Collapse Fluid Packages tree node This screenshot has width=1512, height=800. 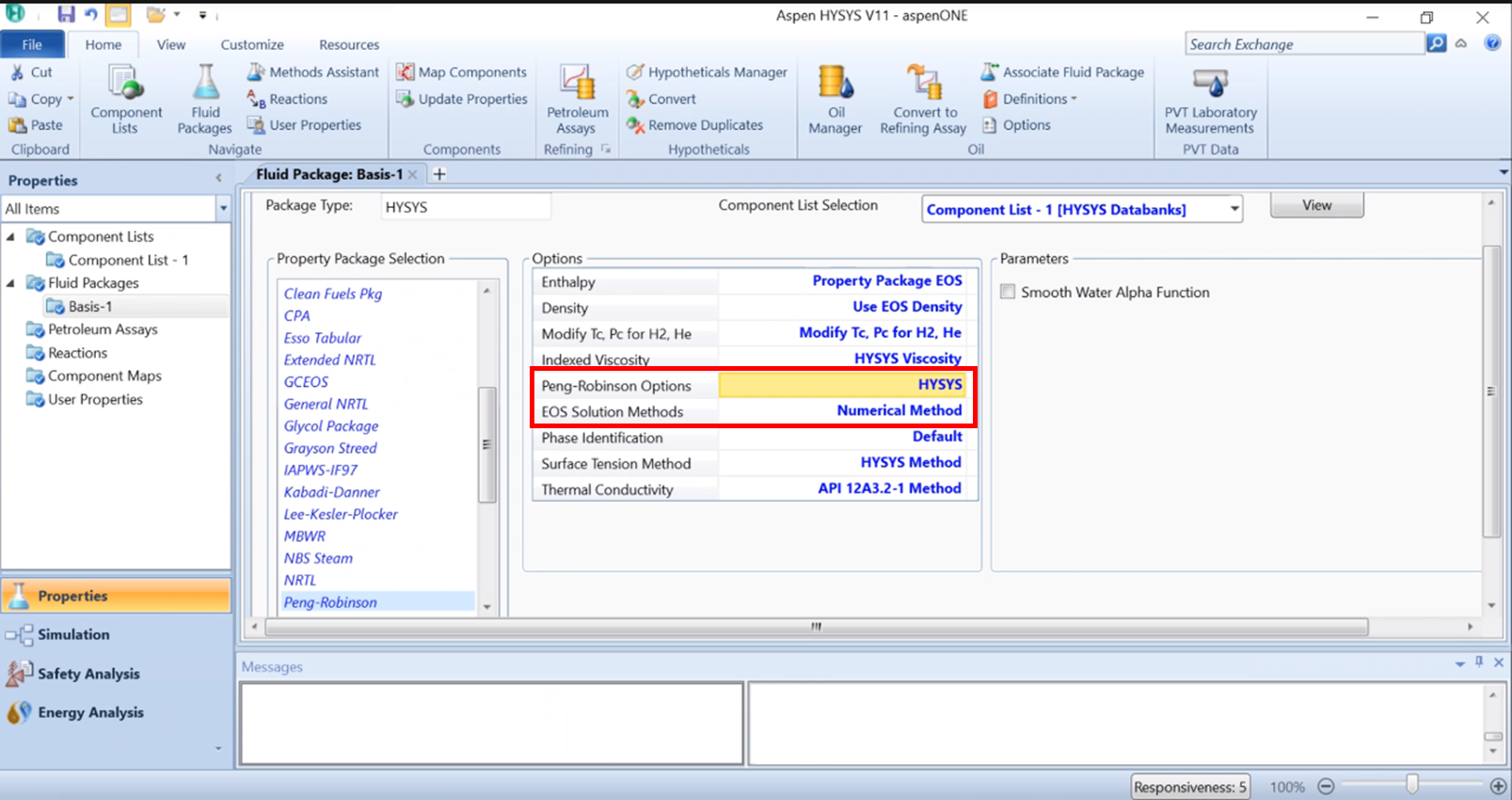pyautogui.click(x=11, y=282)
